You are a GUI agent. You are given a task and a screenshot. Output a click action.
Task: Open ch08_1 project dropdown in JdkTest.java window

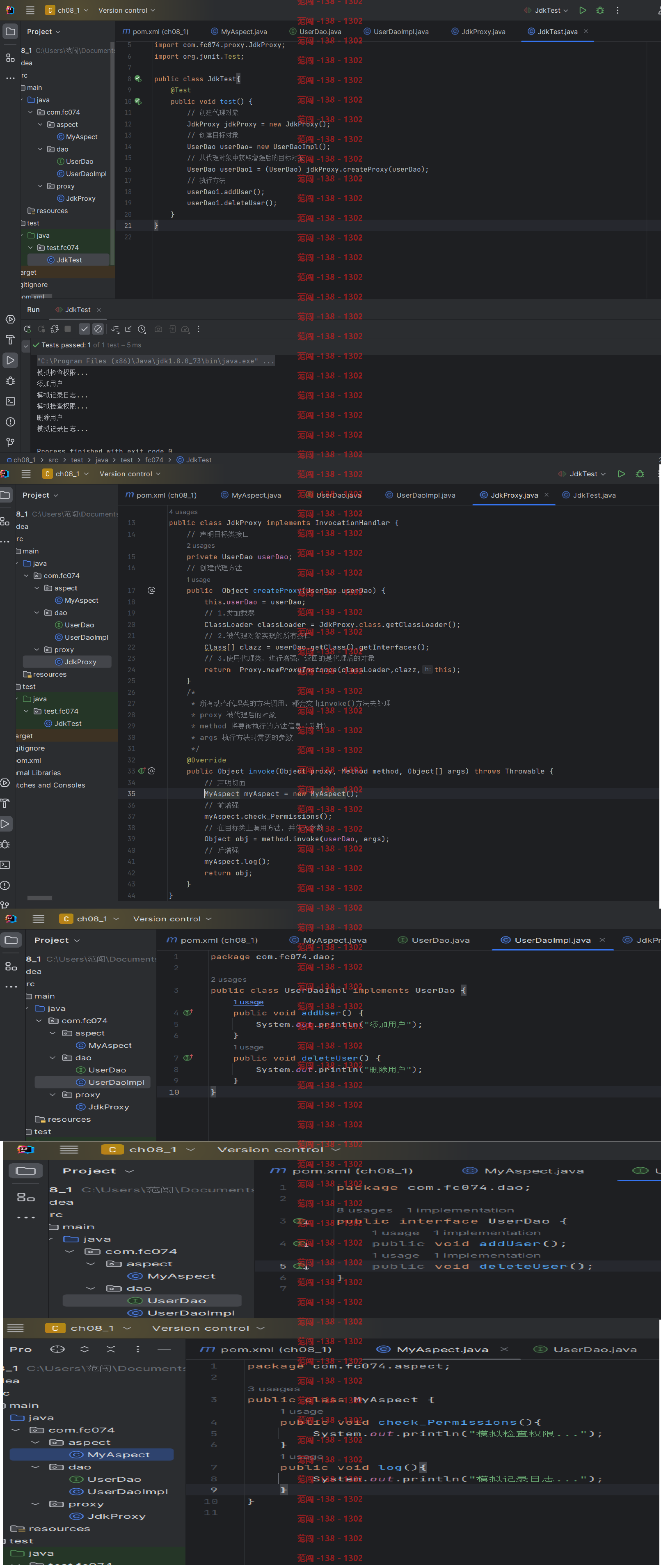[x=68, y=10]
